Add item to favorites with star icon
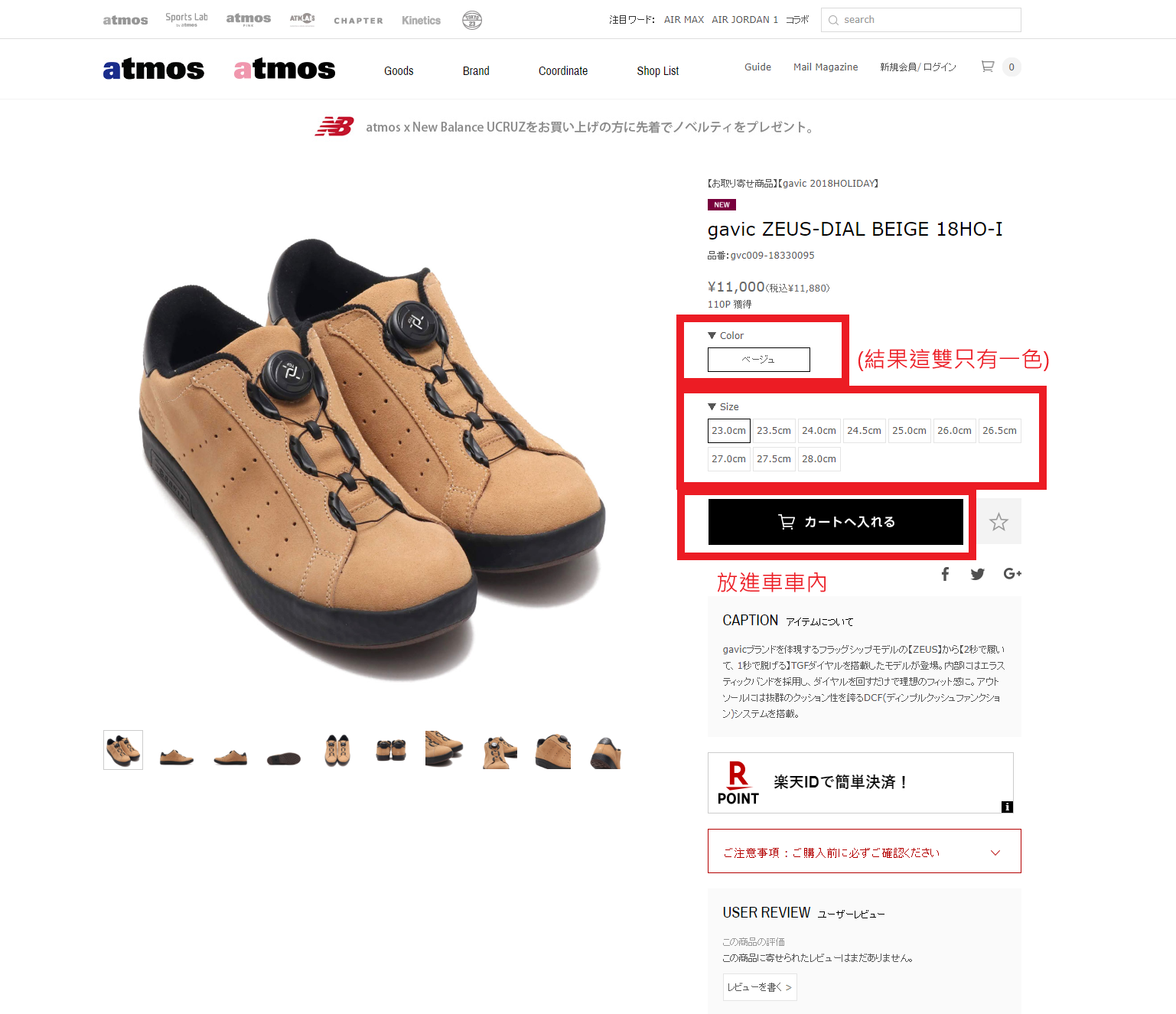This screenshot has width=1176, height=1014. point(998,522)
